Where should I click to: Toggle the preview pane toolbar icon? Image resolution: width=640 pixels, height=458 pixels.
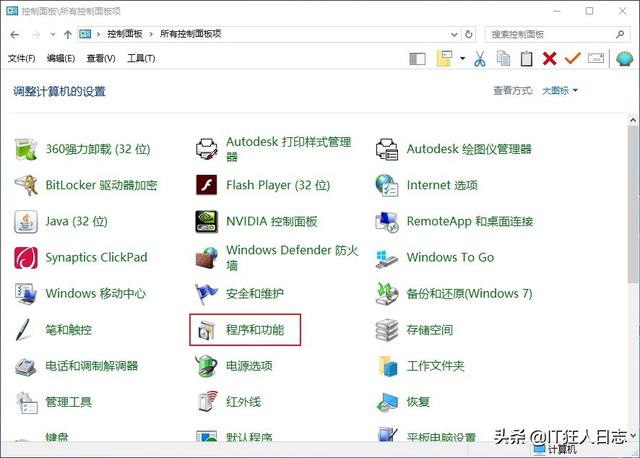pyautogui.click(x=417, y=59)
